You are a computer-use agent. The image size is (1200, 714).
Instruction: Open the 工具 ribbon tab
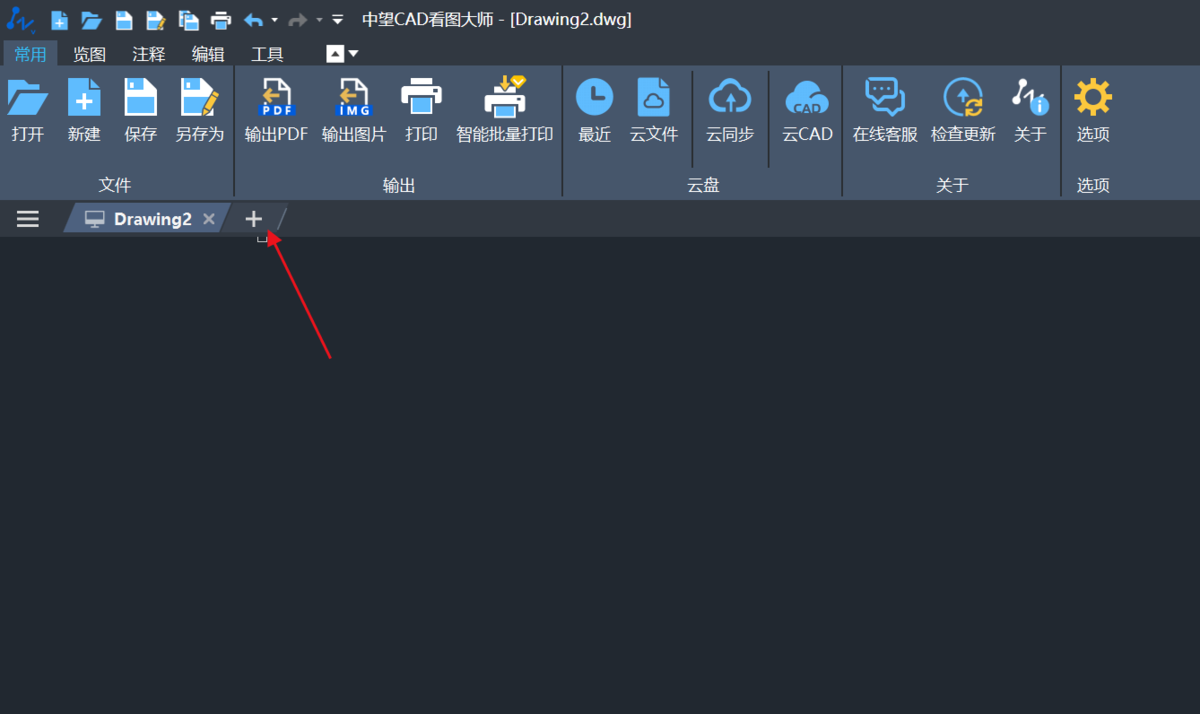pos(267,54)
